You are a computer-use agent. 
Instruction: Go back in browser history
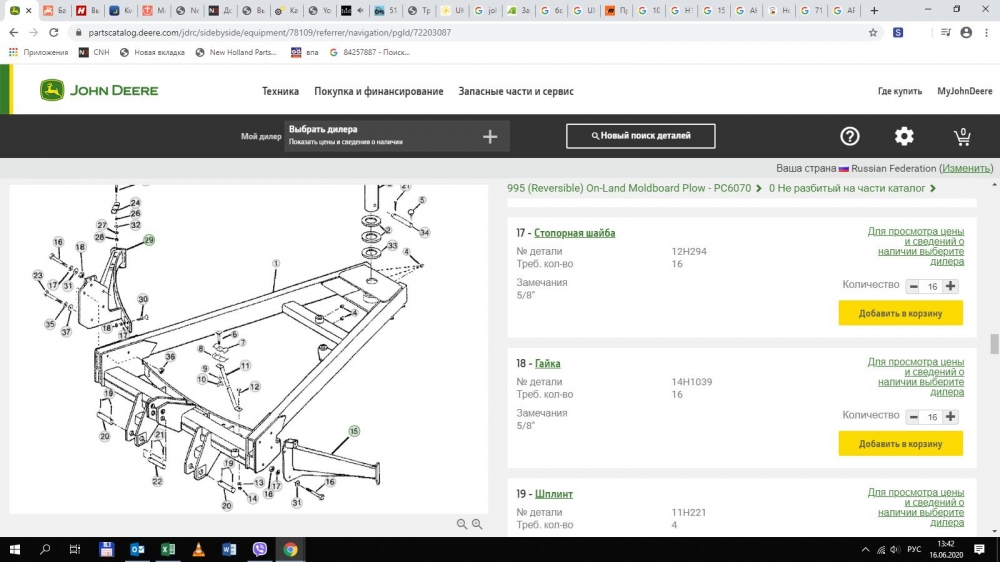point(14,32)
